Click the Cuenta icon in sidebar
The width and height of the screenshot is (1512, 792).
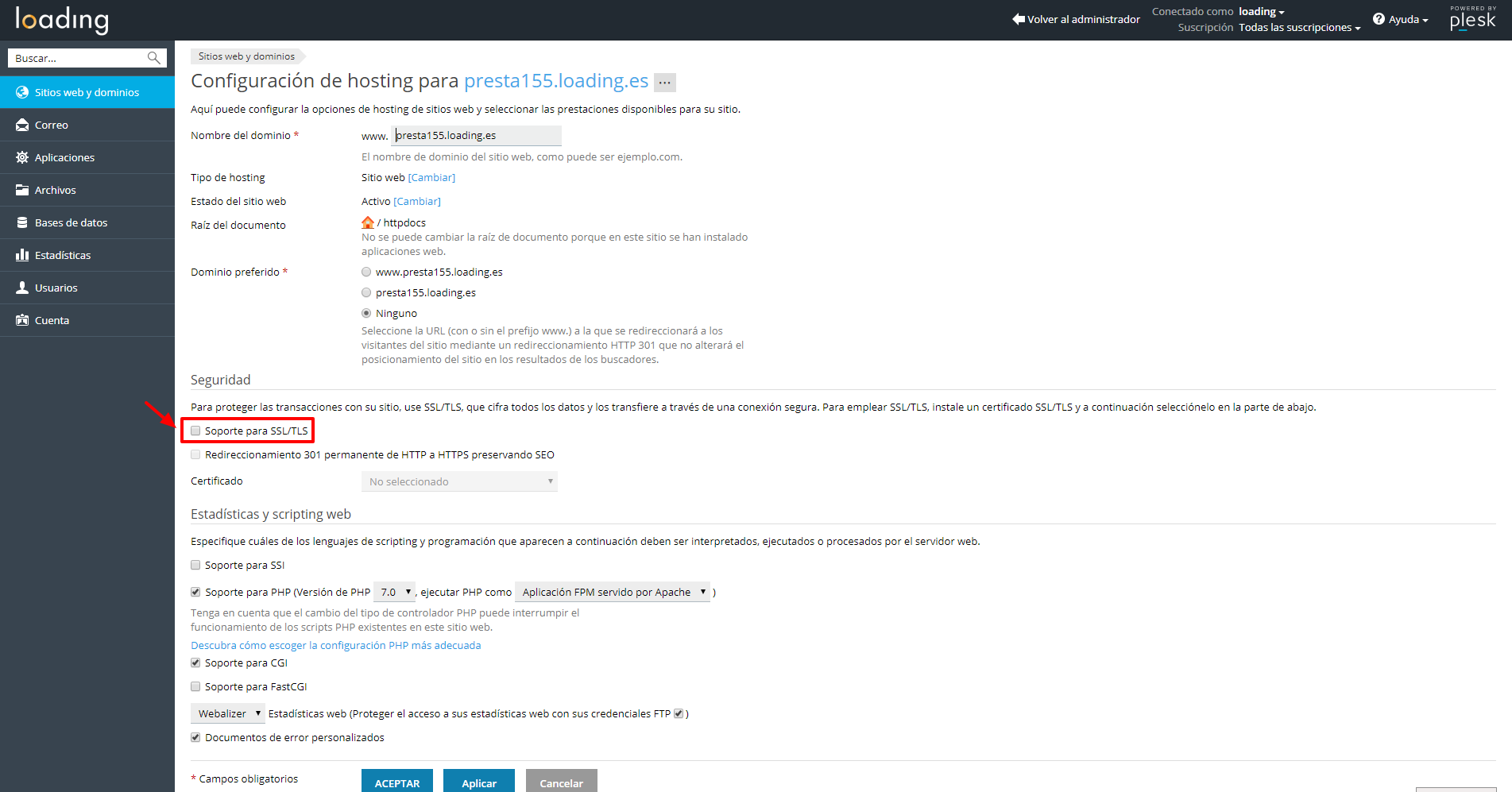[22, 320]
